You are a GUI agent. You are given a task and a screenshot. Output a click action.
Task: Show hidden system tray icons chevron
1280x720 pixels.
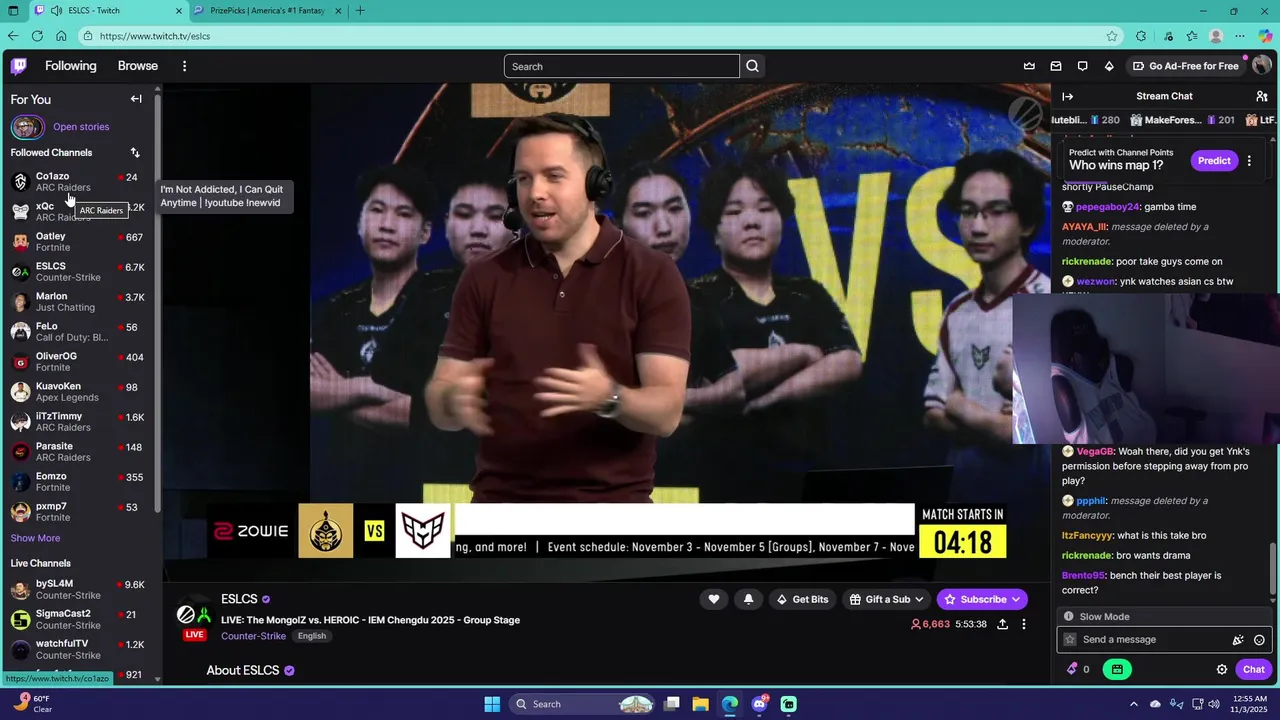(x=1133, y=704)
